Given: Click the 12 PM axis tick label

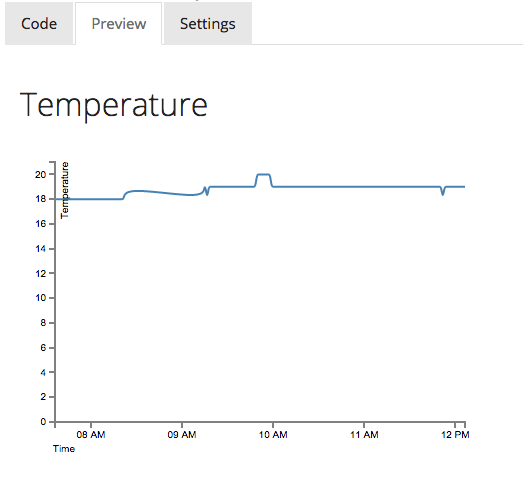Looking at the screenshot, I should [455, 435].
